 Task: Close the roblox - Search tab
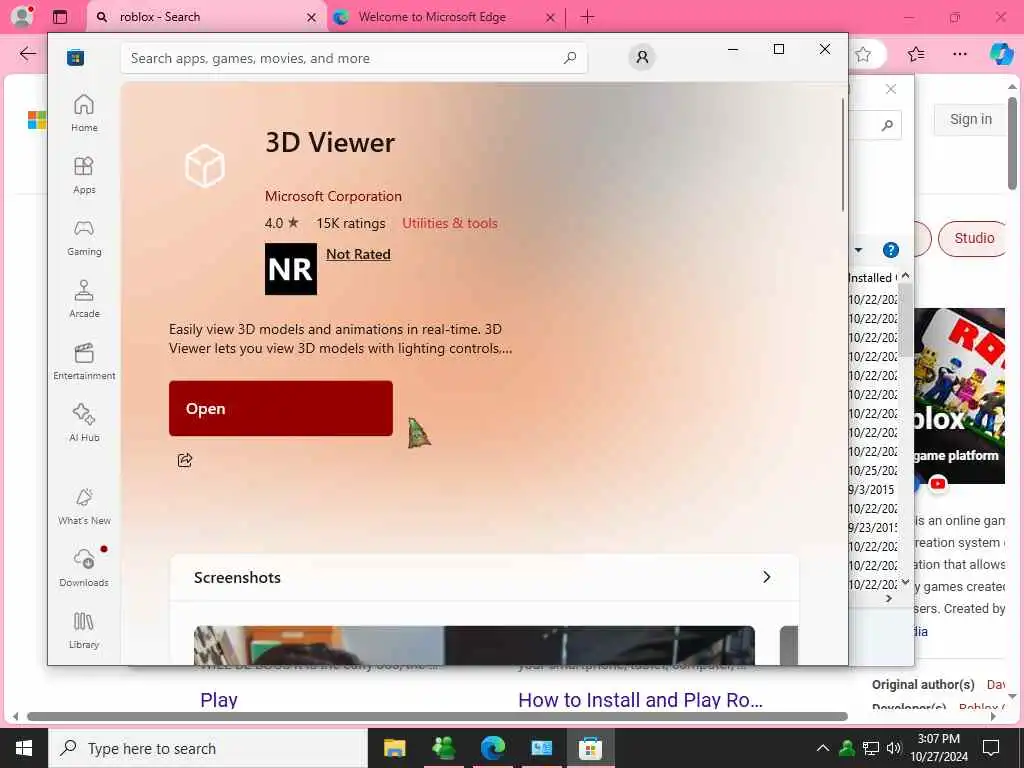[312, 18]
